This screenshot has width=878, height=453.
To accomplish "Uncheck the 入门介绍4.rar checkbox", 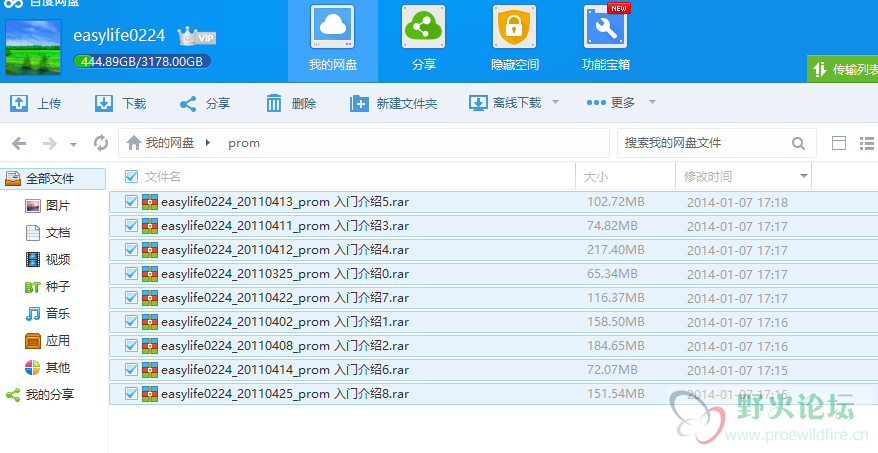I will click(x=131, y=250).
